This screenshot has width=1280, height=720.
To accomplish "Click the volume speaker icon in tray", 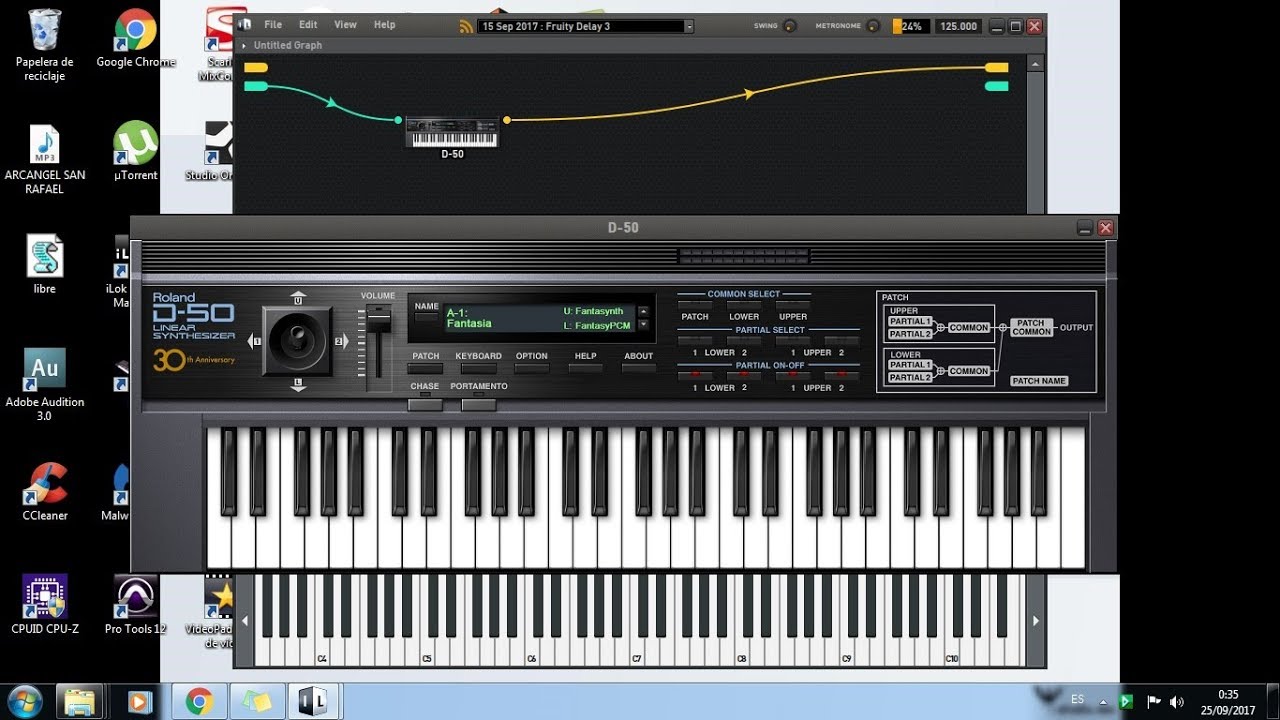I will (x=1177, y=702).
